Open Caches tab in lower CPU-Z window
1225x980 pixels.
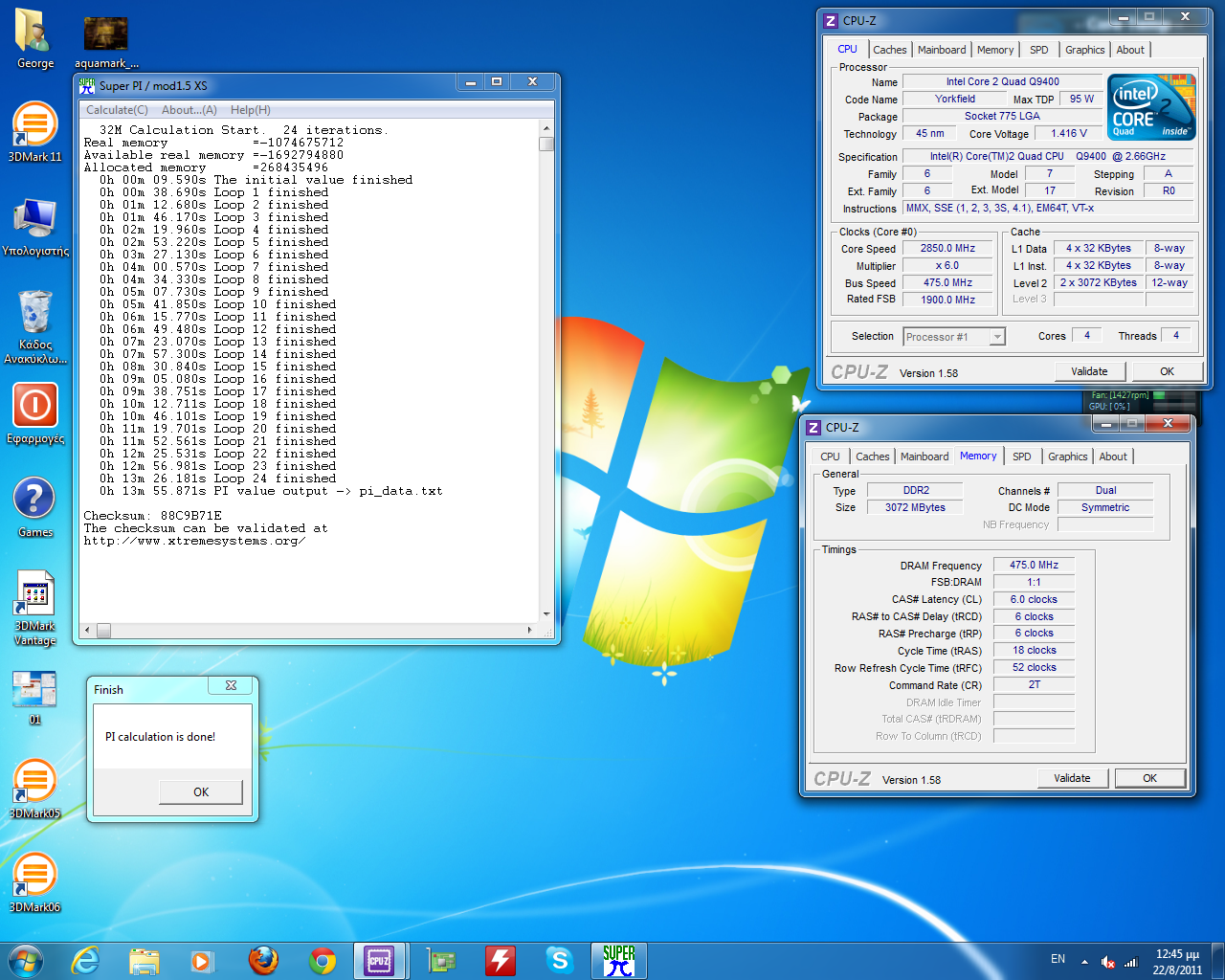[x=873, y=457]
